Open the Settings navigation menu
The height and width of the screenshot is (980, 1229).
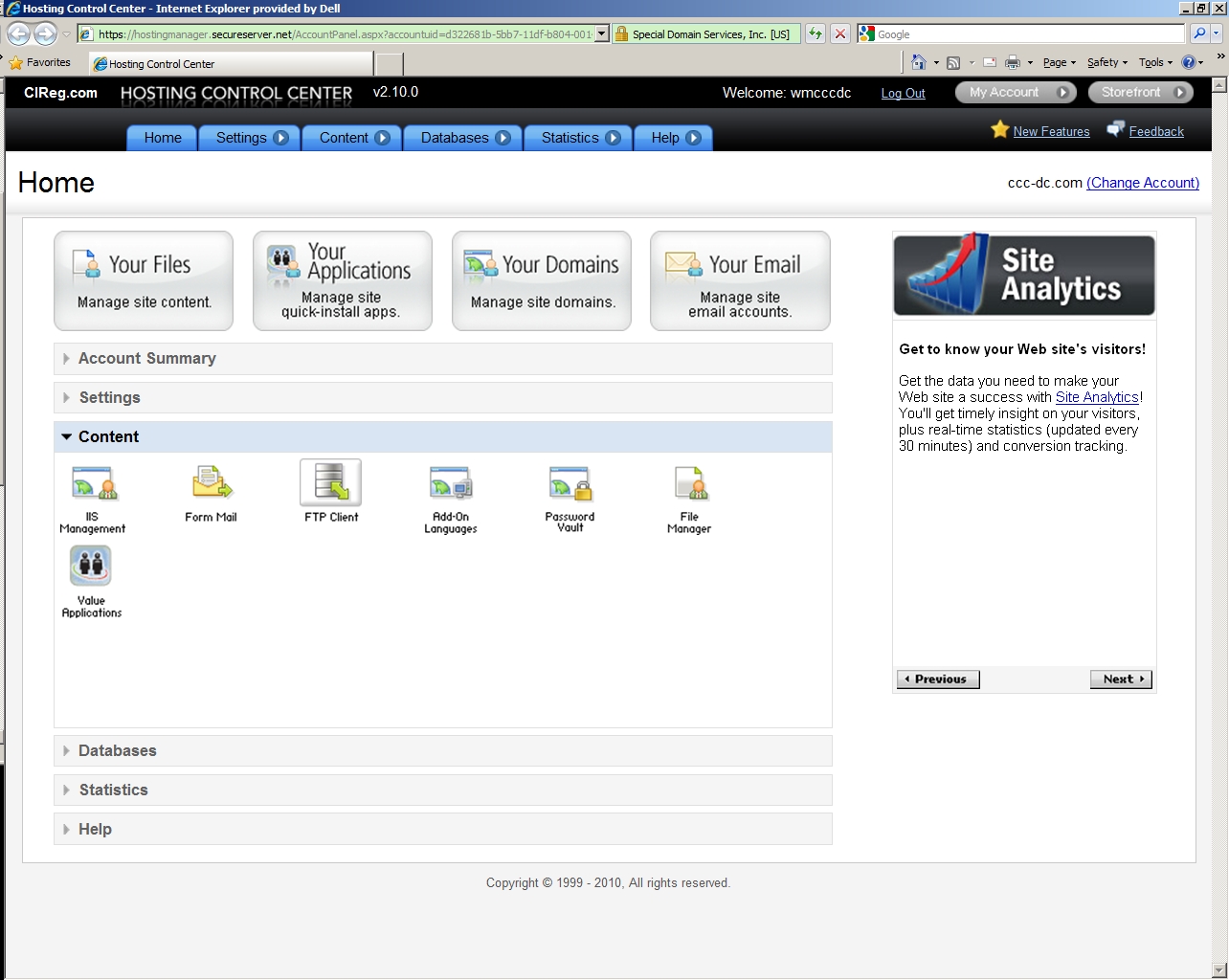(x=251, y=138)
